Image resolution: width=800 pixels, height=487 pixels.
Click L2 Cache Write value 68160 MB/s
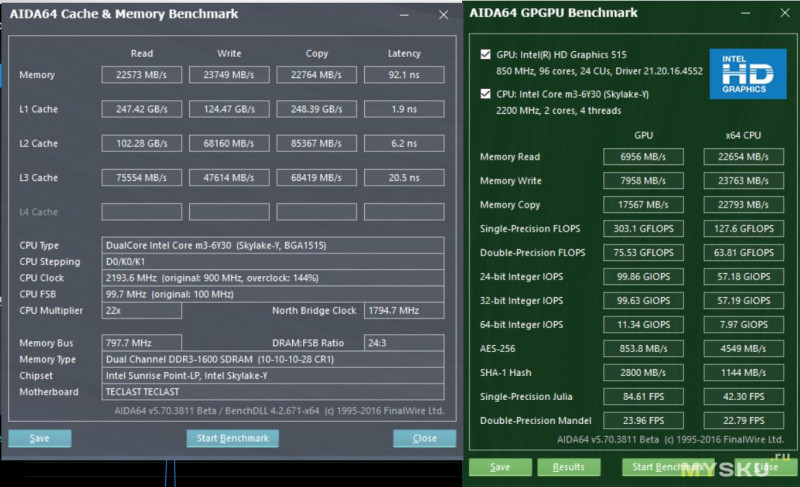tap(229, 143)
